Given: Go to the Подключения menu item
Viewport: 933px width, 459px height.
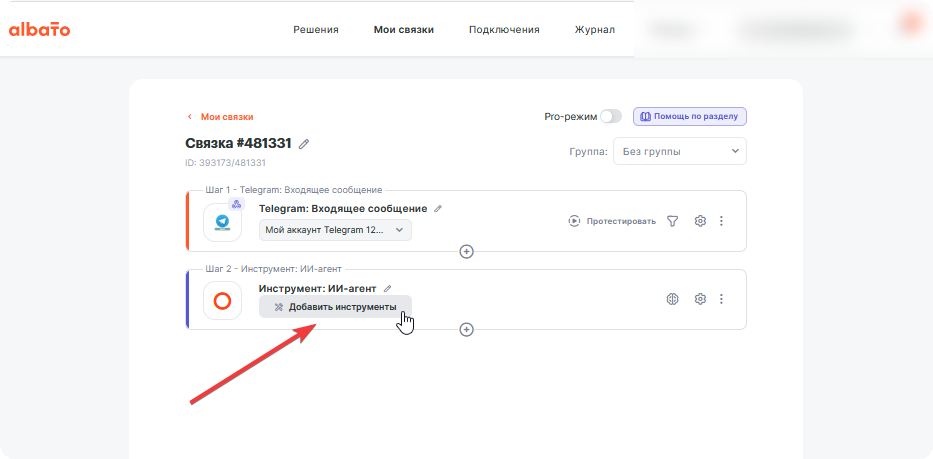Looking at the screenshot, I should point(504,30).
